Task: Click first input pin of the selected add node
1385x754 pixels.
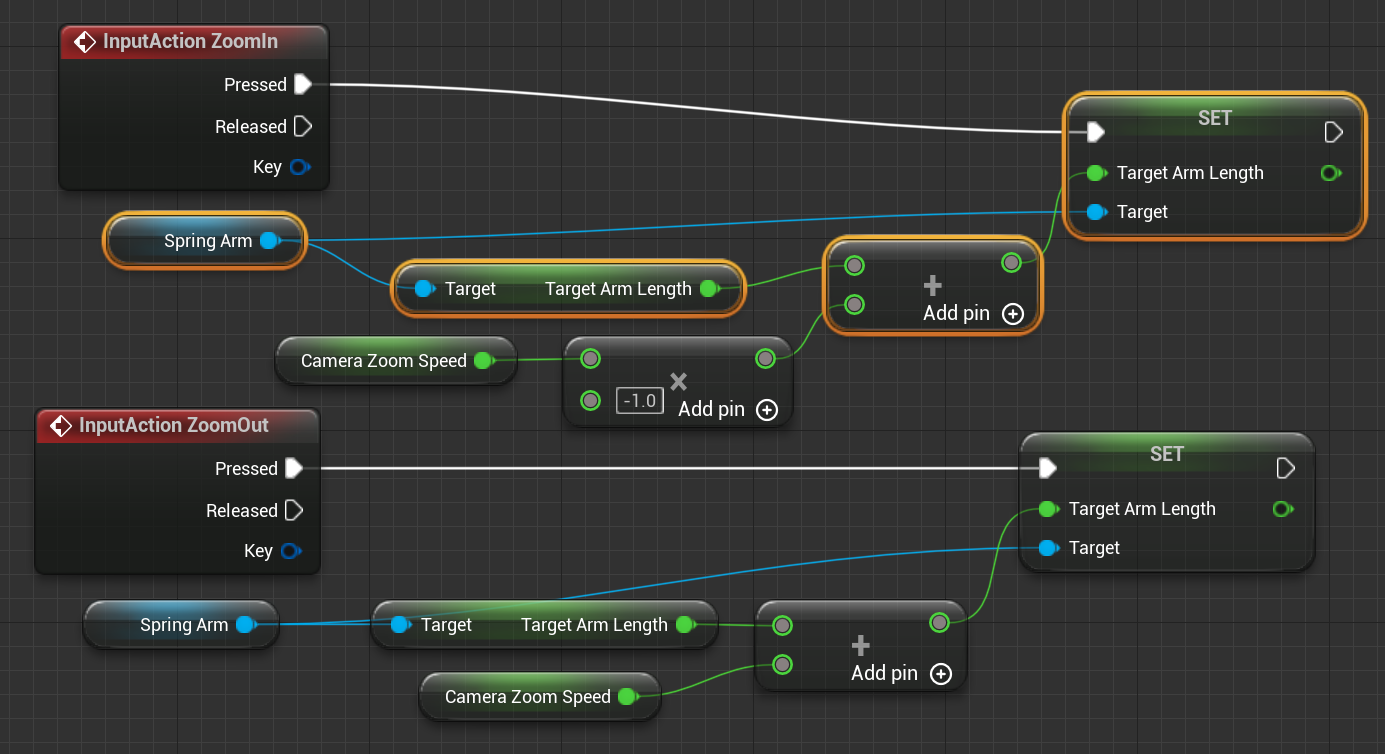Action: pos(854,265)
